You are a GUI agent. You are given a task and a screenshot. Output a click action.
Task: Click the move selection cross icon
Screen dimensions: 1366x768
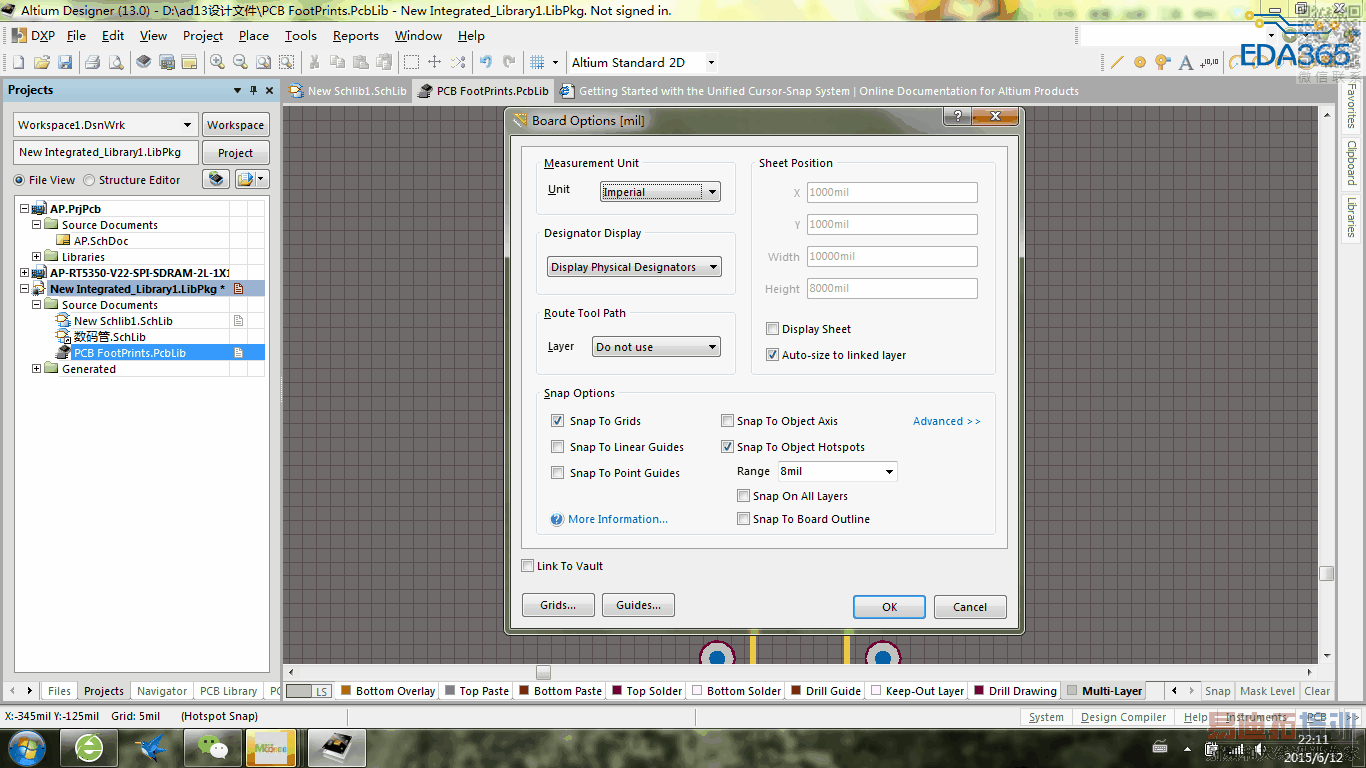tap(434, 62)
